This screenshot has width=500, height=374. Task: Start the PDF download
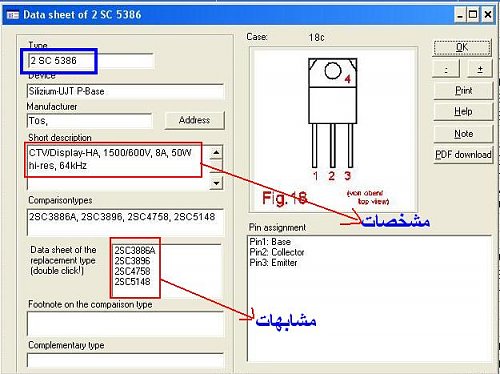(x=463, y=155)
